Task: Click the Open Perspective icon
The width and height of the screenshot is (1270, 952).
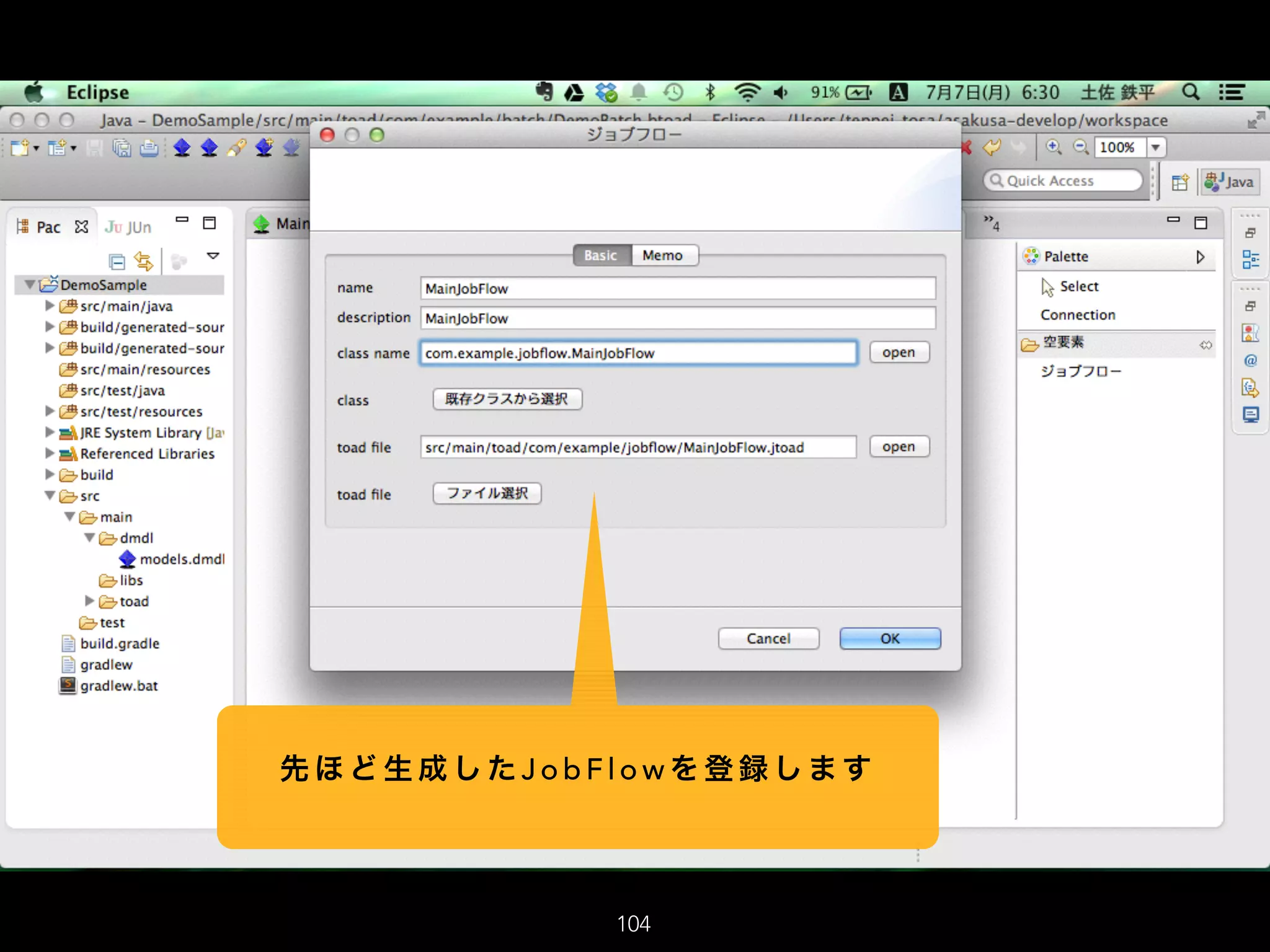Action: [x=1179, y=182]
